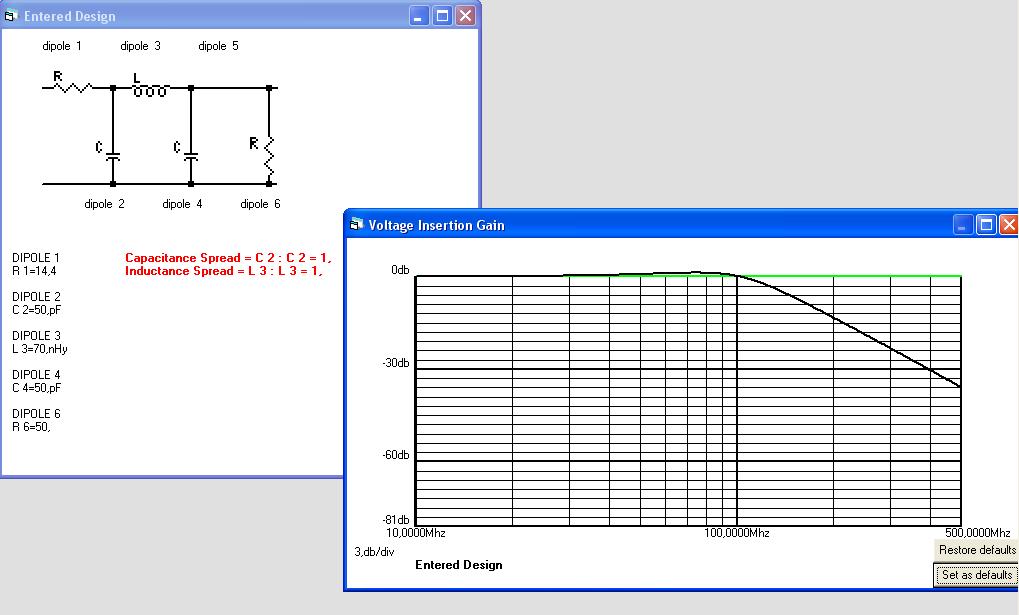Click the '-30db' axis label
The width and height of the screenshot is (1019, 615).
(396, 363)
